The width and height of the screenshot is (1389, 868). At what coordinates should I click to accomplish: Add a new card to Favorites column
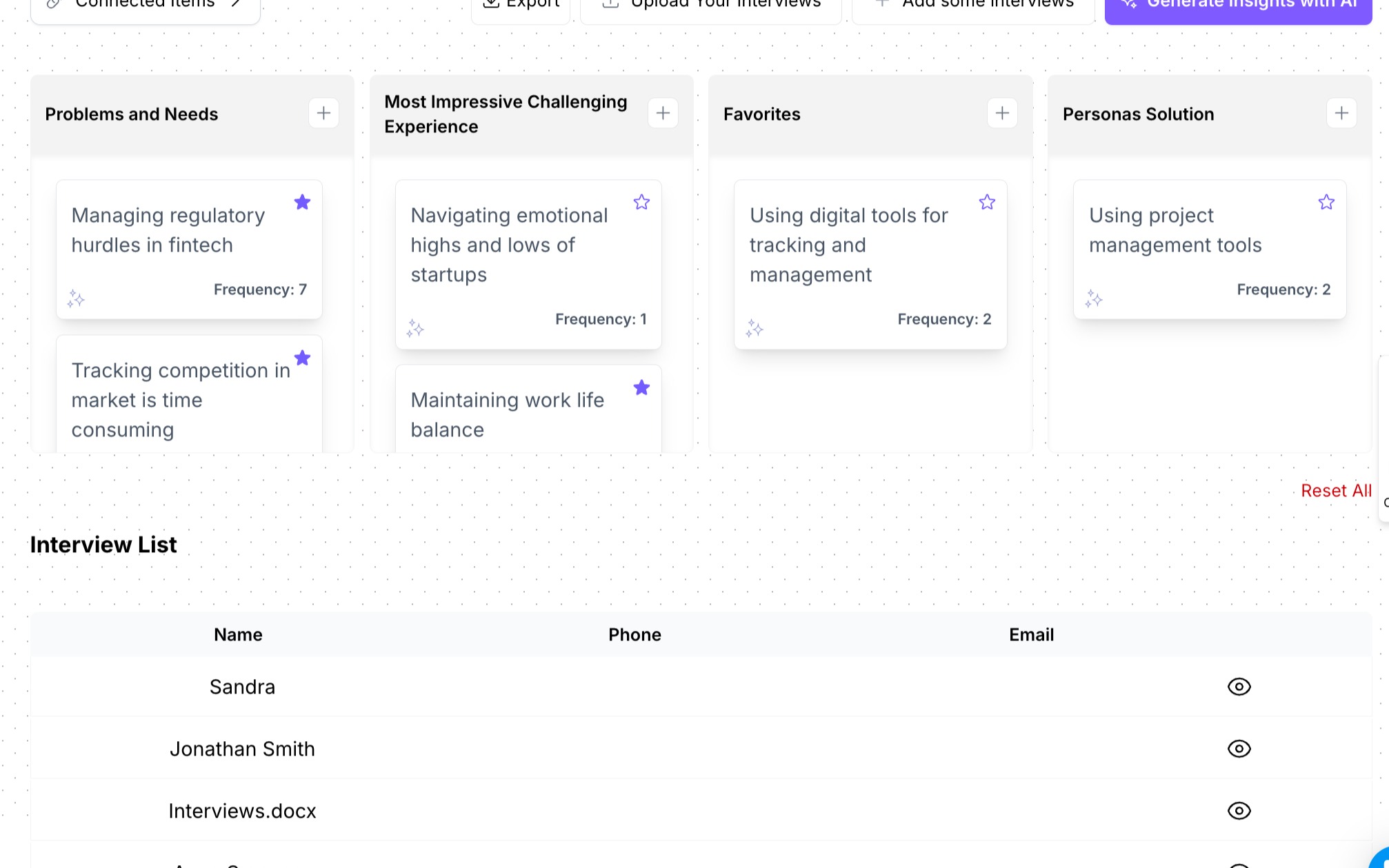tap(1002, 112)
